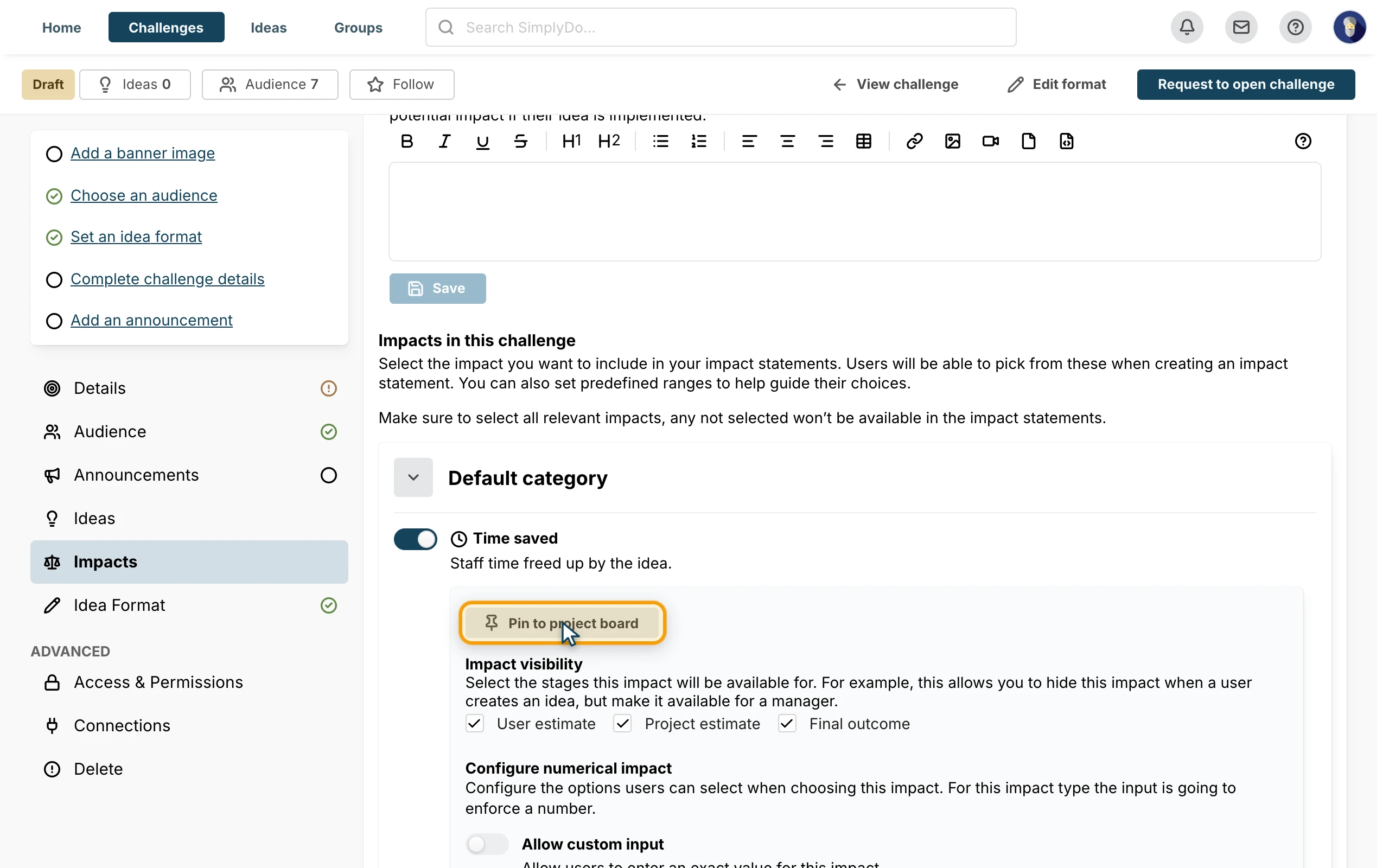Collapse the Default category section
The width and height of the screenshot is (1389, 868).
point(413,477)
